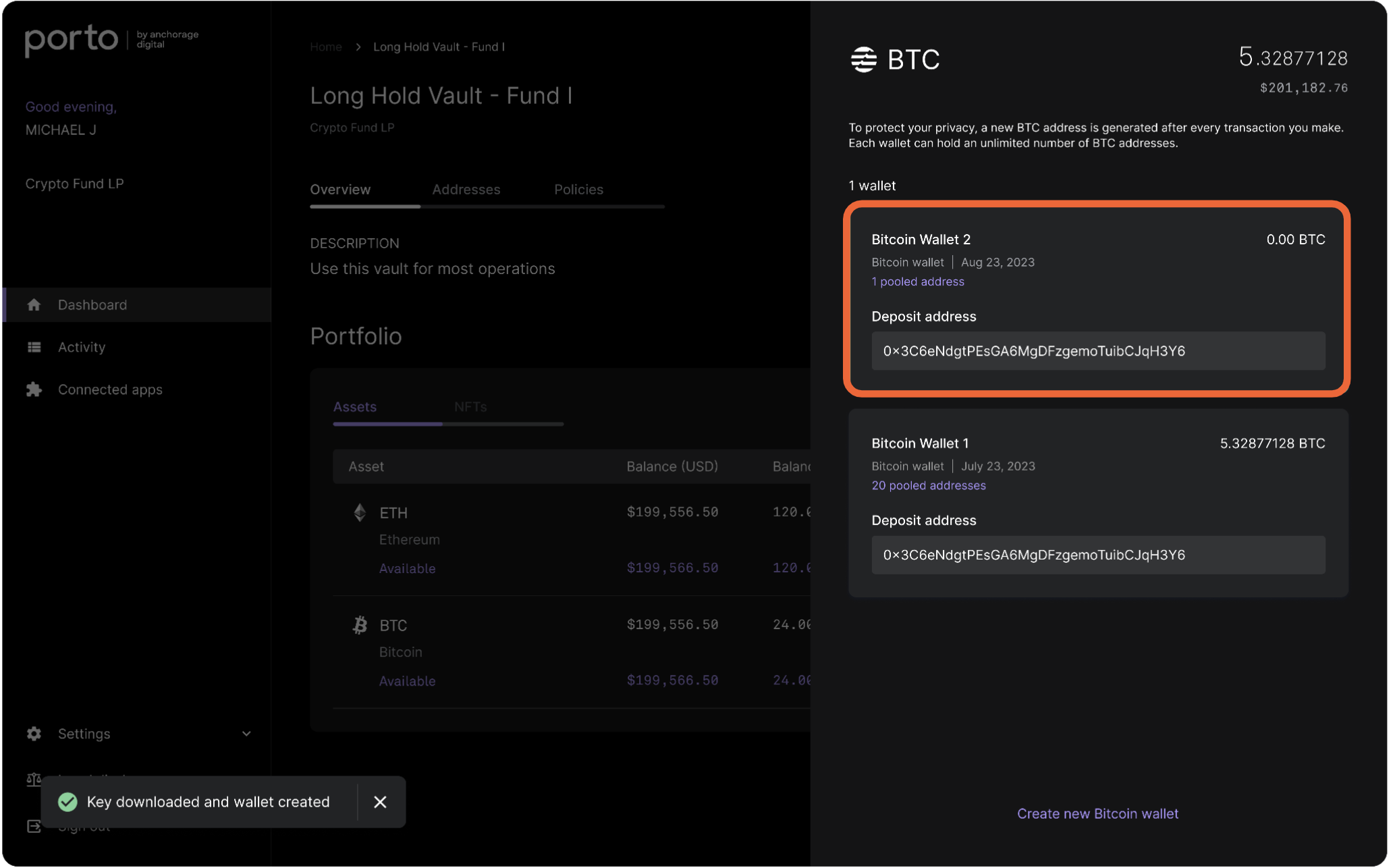Open 20 pooled addresses link
The height and width of the screenshot is (868, 1393).
(929, 486)
